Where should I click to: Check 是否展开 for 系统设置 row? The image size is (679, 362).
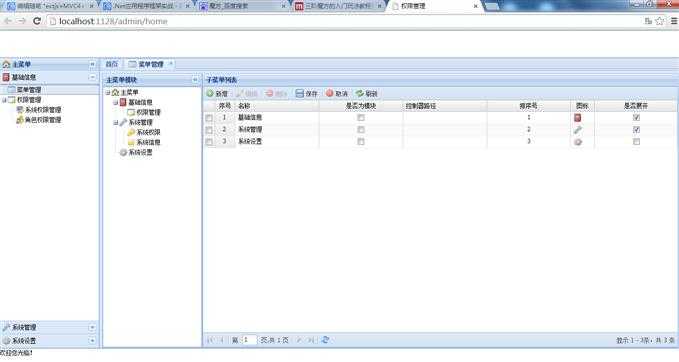636,142
